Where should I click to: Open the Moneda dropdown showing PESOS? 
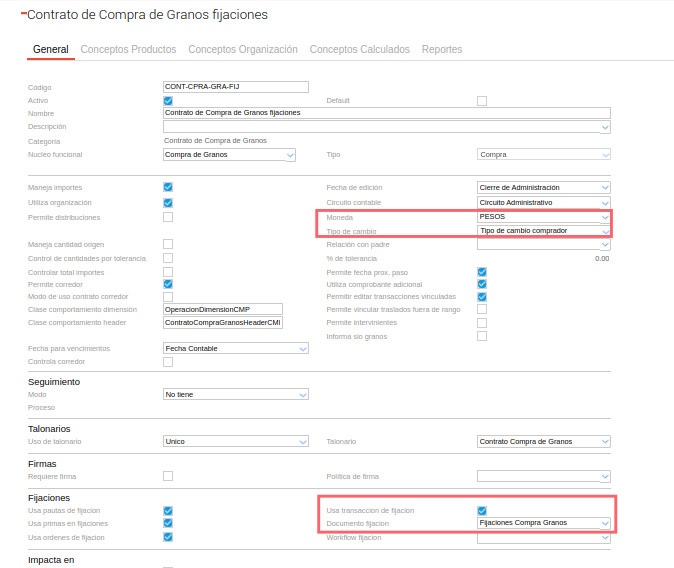coord(543,217)
